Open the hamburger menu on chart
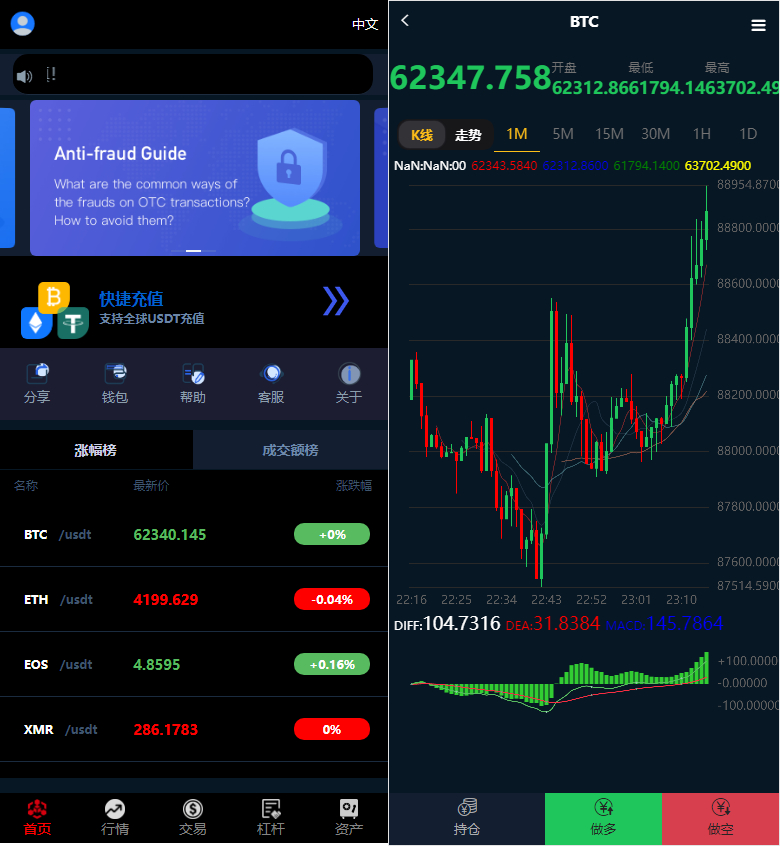780x846 pixels. [x=758, y=26]
